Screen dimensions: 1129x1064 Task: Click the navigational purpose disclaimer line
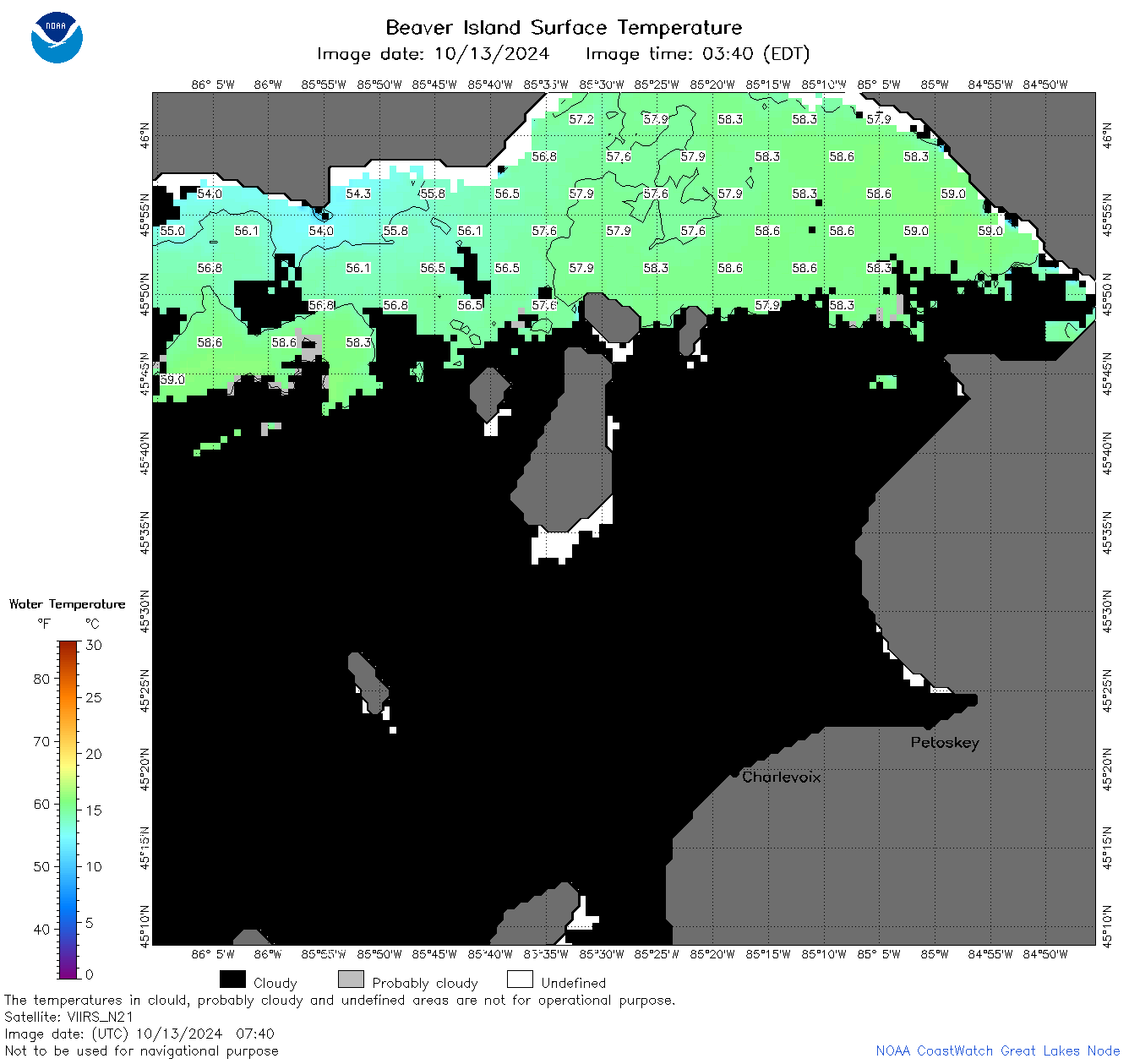click(x=141, y=1050)
